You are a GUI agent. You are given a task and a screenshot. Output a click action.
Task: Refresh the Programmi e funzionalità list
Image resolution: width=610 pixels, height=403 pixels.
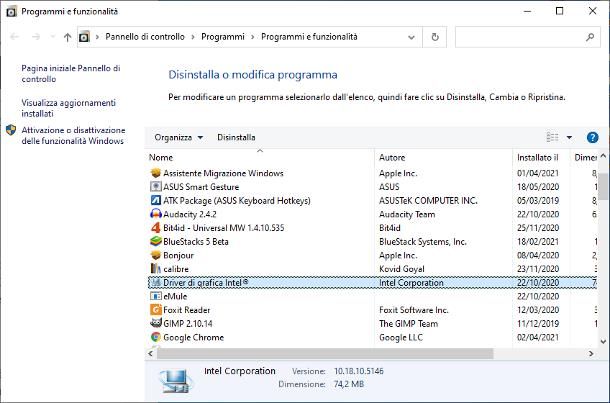(x=435, y=37)
